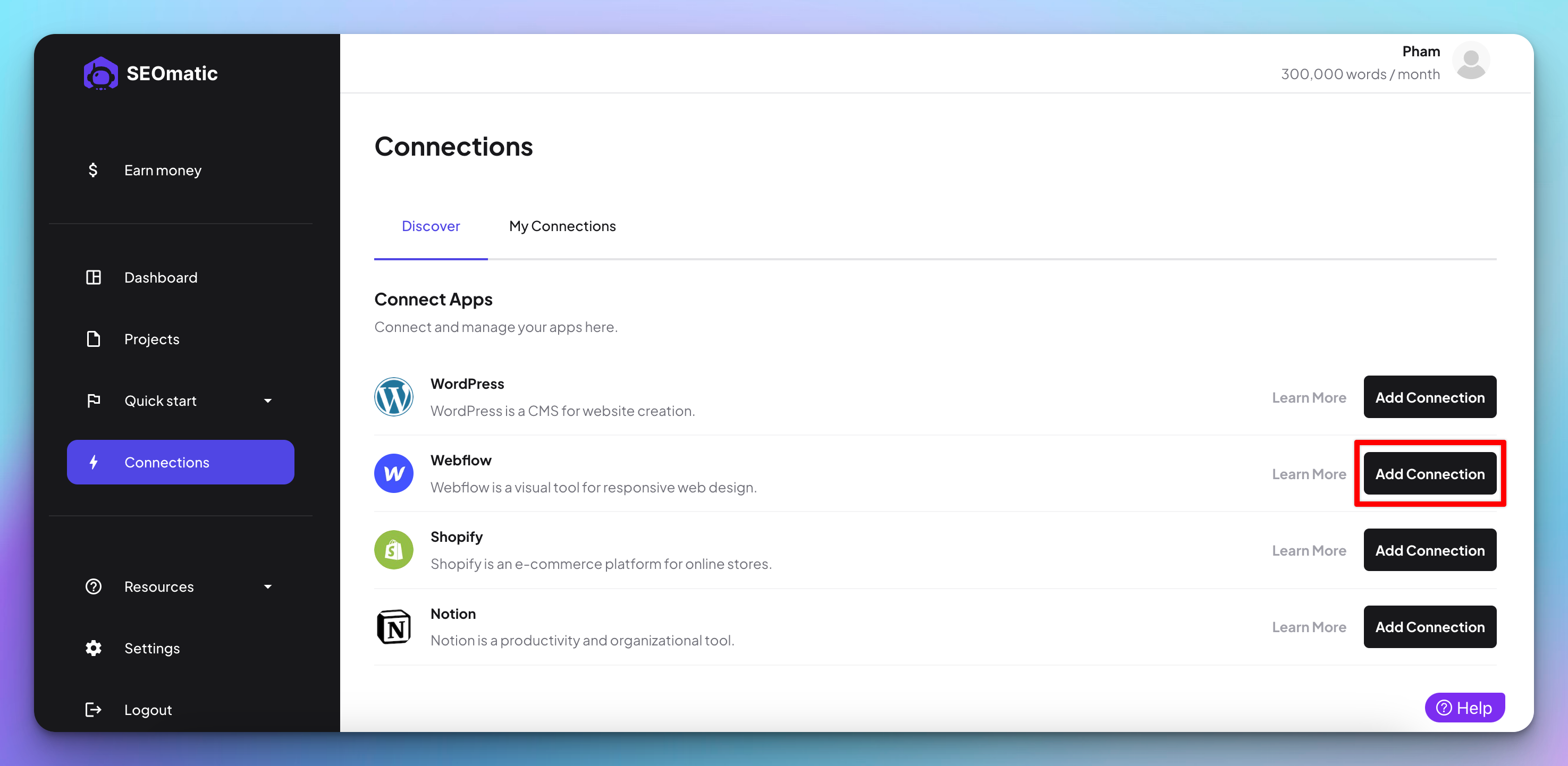Click the Webflow app title

click(x=461, y=461)
